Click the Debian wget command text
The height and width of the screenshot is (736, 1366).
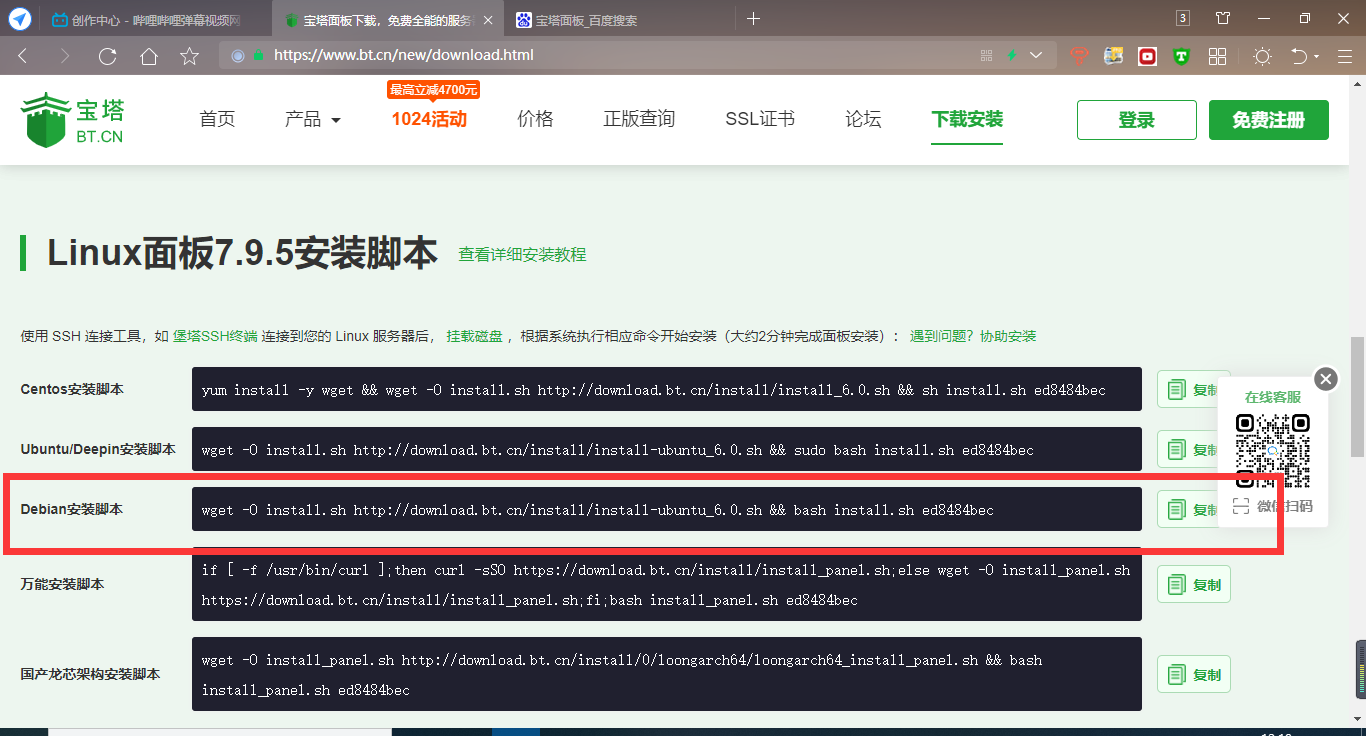tap(598, 510)
